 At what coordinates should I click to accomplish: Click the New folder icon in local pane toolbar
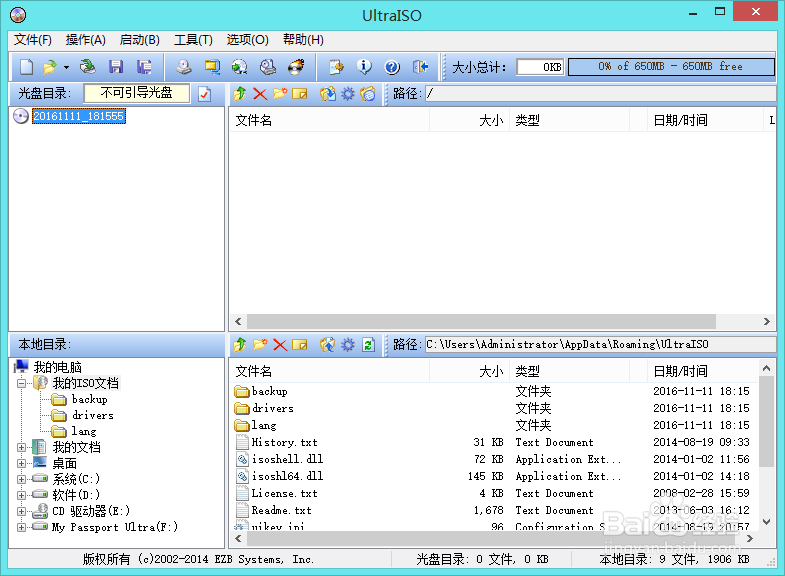pyautogui.click(x=260, y=344)
